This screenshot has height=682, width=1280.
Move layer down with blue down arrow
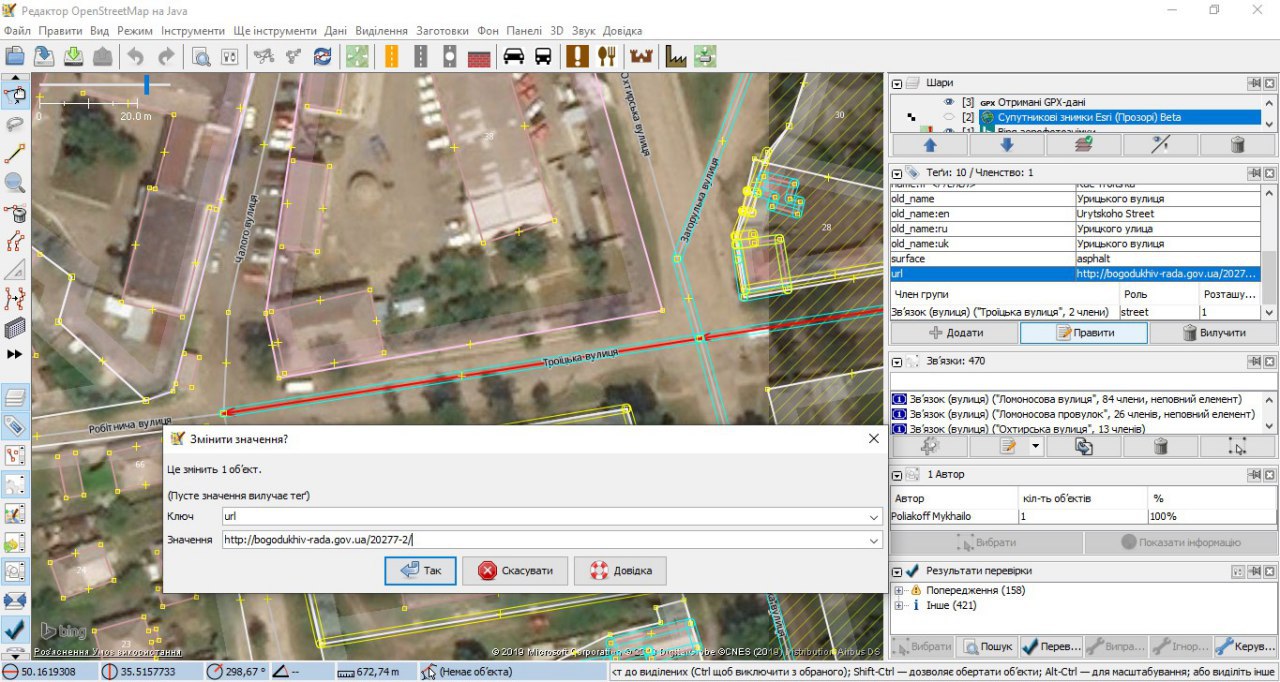coord(1007,145)
